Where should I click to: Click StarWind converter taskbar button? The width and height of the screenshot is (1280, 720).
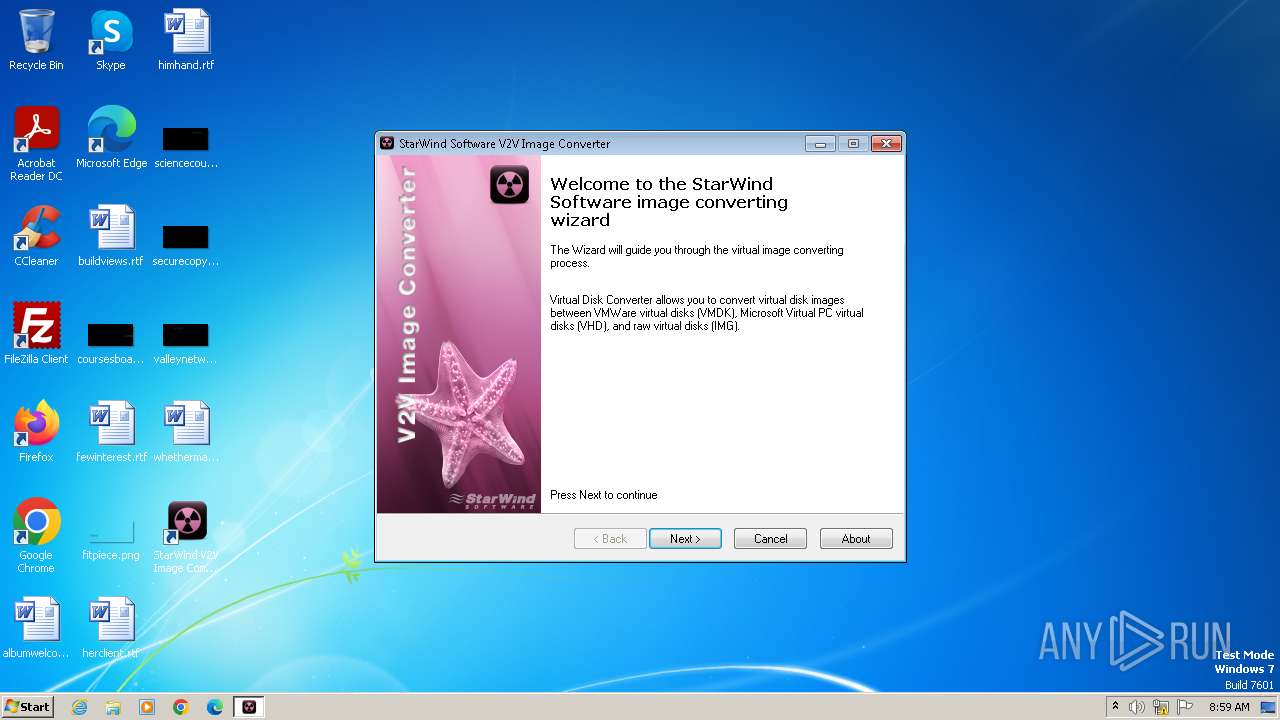point(249,707)
